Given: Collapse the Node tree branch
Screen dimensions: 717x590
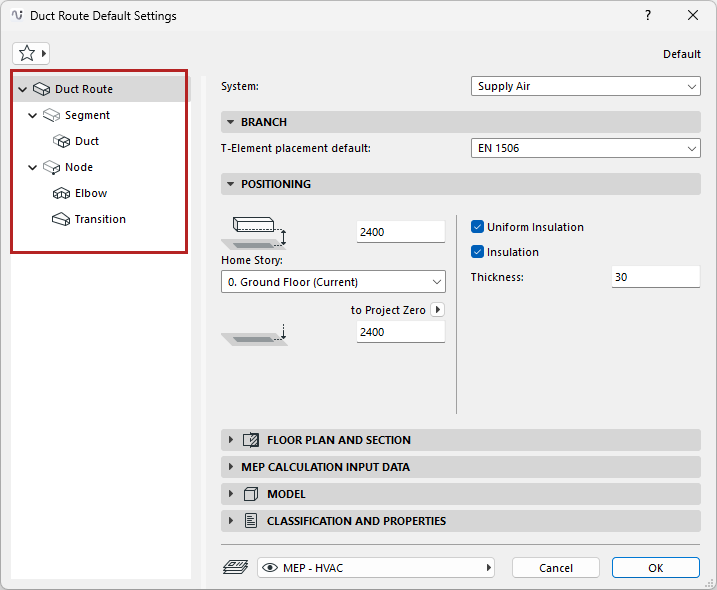Looking at the screenshot, I should point(32,167).
